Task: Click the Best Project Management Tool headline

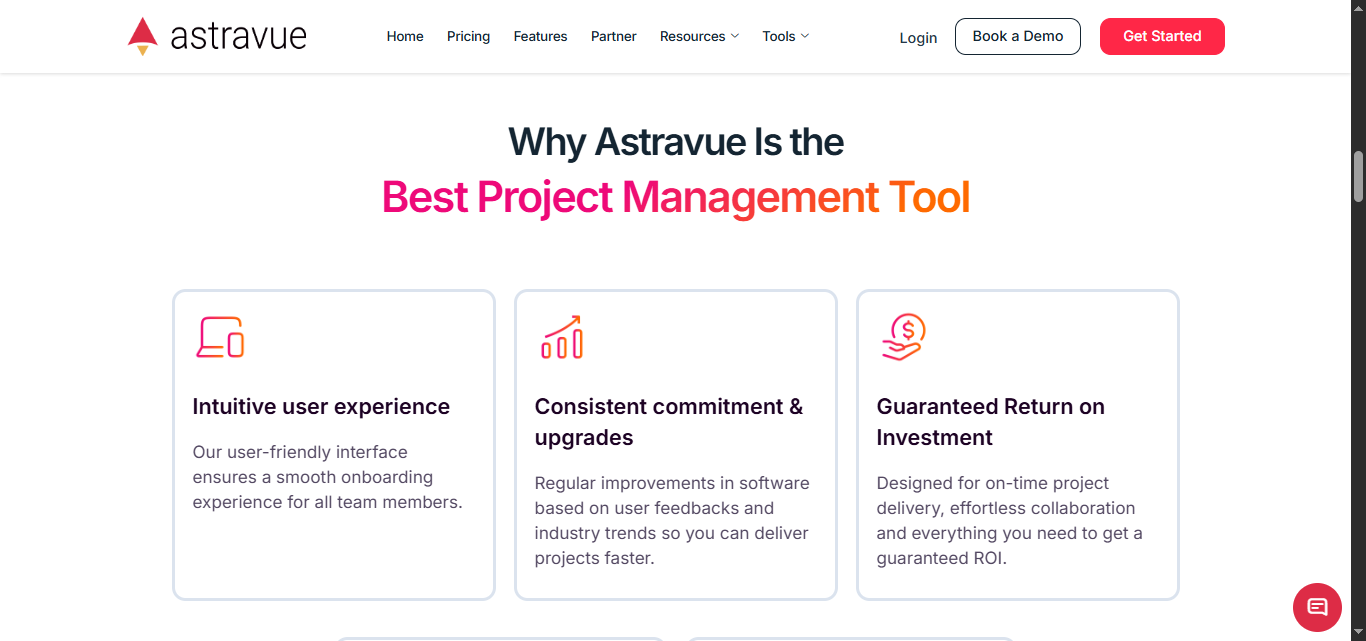Action: pos(676,197)
